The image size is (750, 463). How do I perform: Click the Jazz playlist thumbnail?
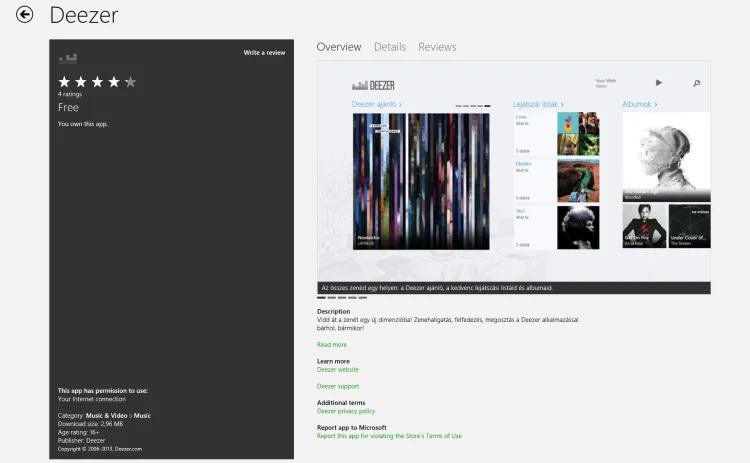tap(578, 228)
